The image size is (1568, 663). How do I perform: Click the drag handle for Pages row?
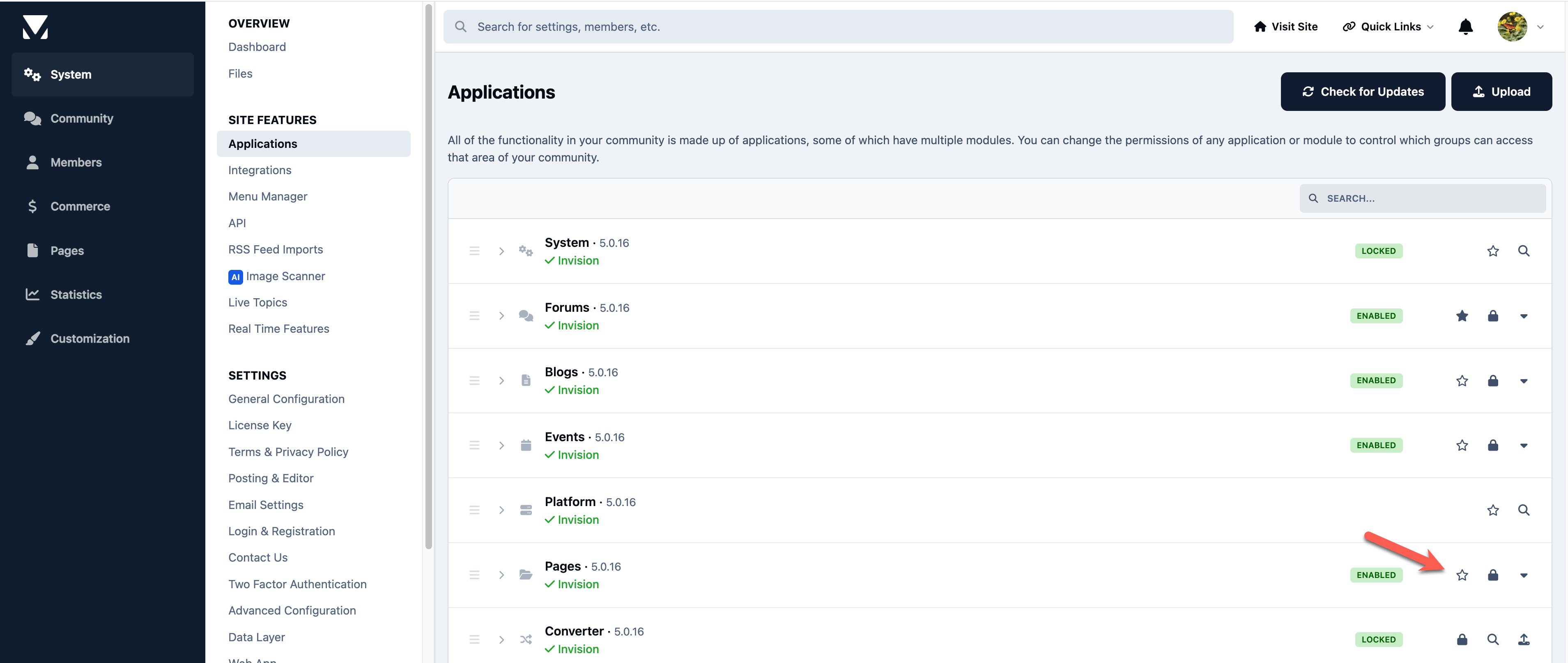point(474,575)
